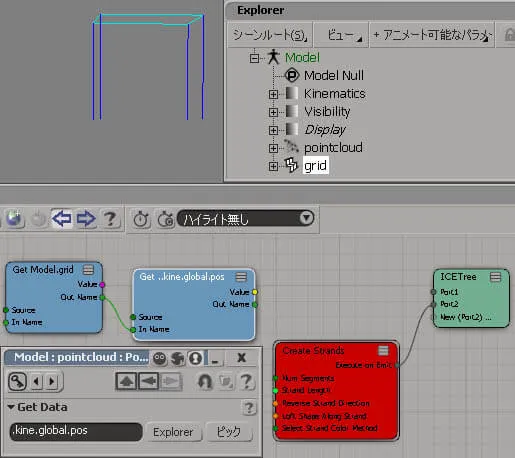515x458 pixels.
Task: Click the forward arrow in ICE toolbar
Action: pos(86,219)
